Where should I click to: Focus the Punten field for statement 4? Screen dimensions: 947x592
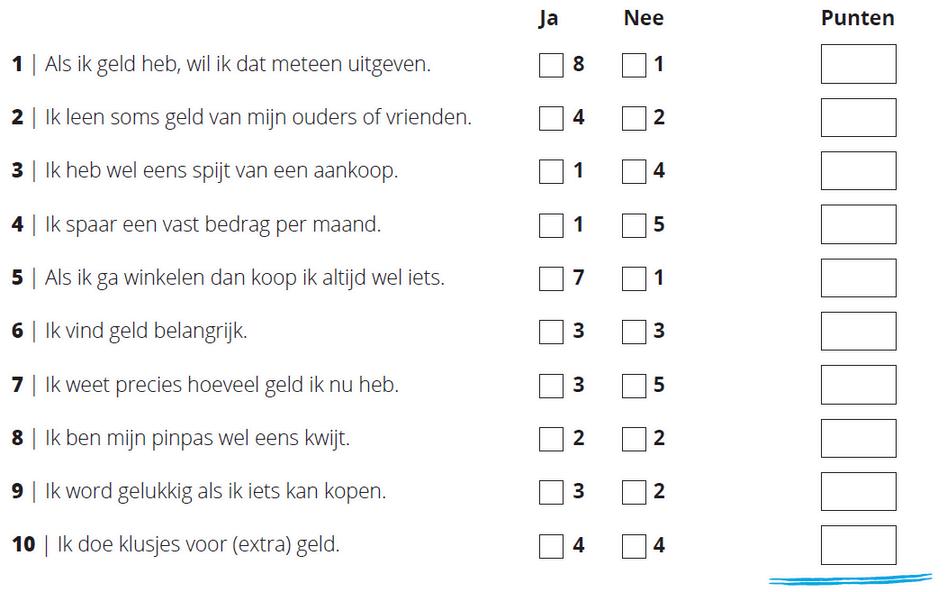[858, 224]
